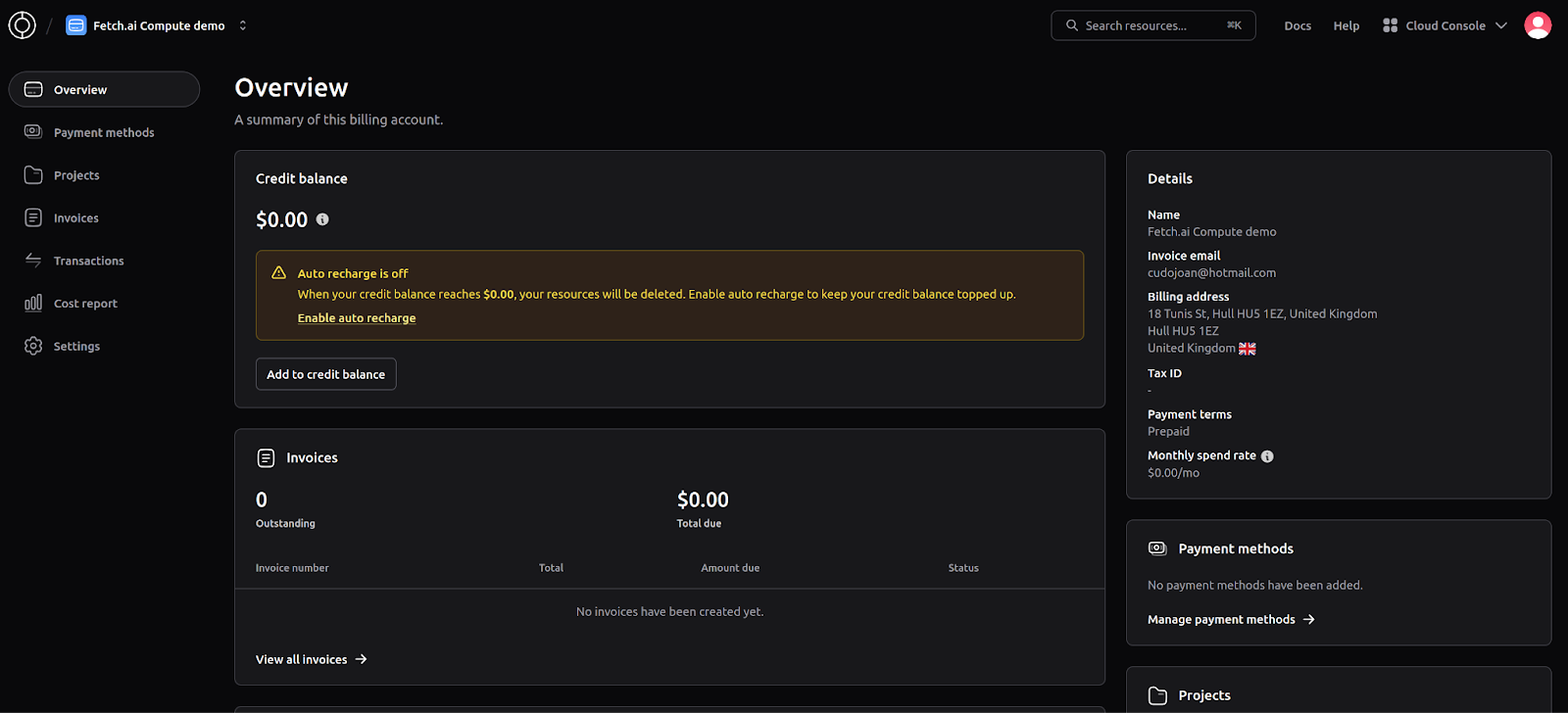This screenshot has width=1568, height=713.
Task: Click the Monthly spend rate info icon
Action: [1267, 456]
